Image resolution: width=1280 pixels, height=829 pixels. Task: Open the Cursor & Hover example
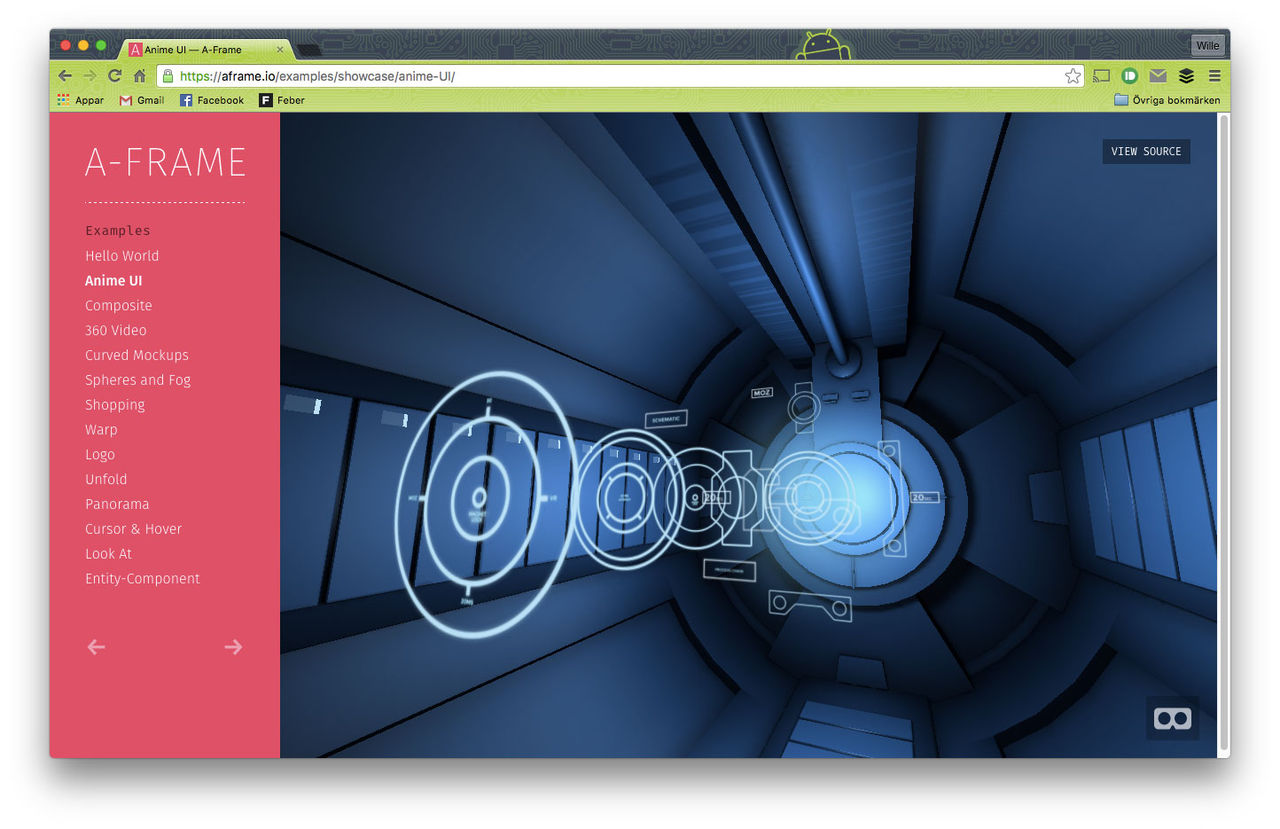point(133,529)
